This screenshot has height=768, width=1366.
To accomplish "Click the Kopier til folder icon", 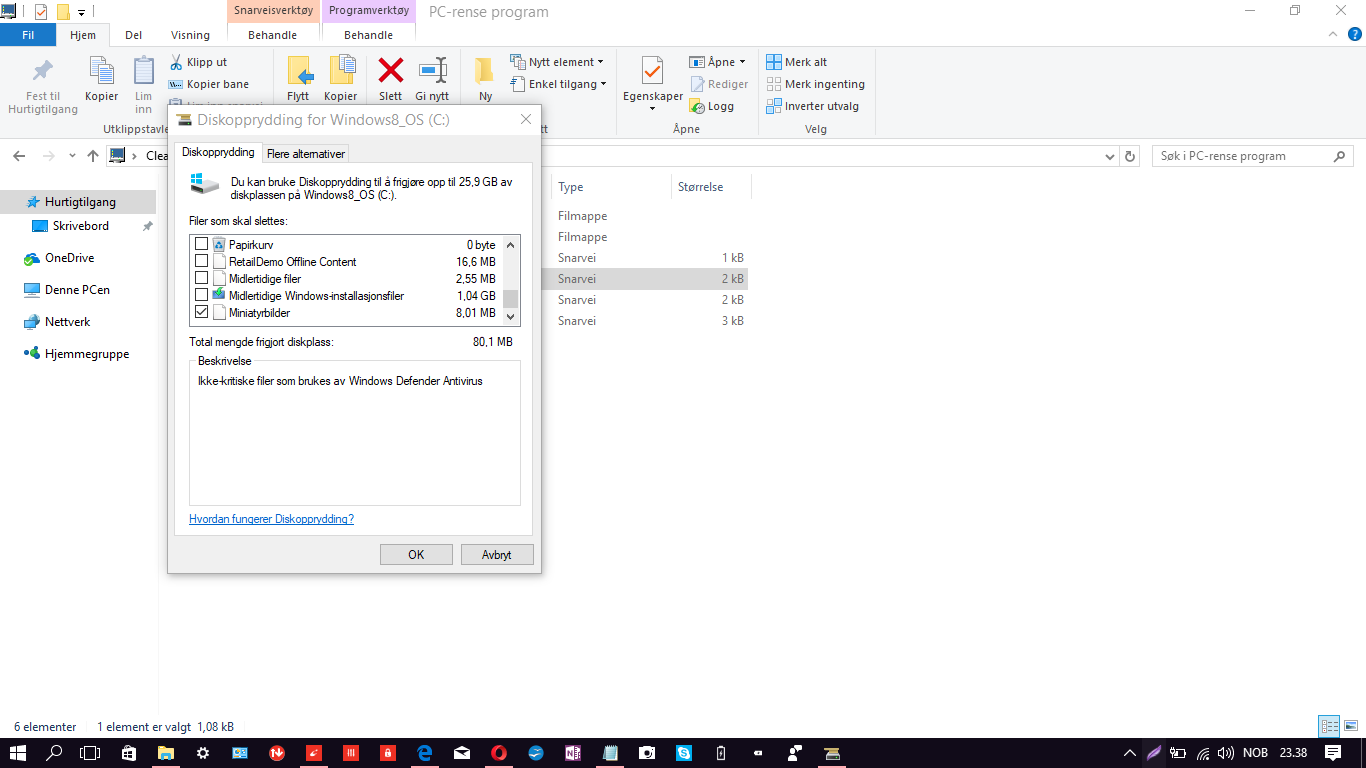I will click(341, 70).
